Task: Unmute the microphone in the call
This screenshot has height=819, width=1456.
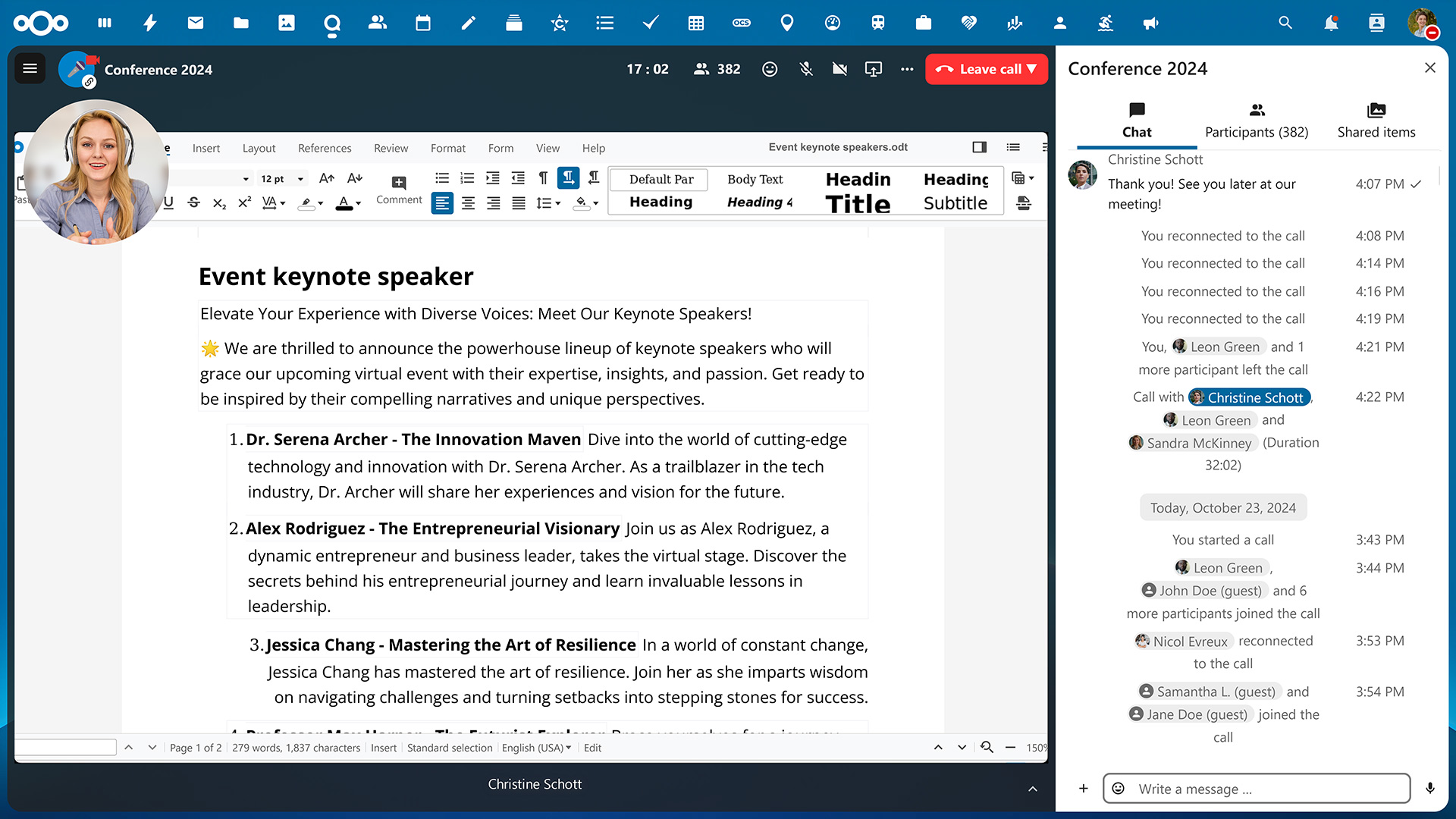Action: (806, 69)
